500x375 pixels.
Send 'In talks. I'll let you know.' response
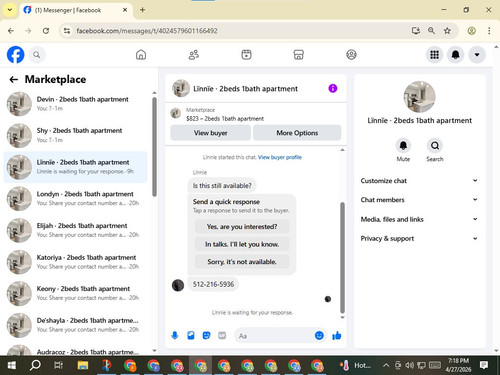242,244
